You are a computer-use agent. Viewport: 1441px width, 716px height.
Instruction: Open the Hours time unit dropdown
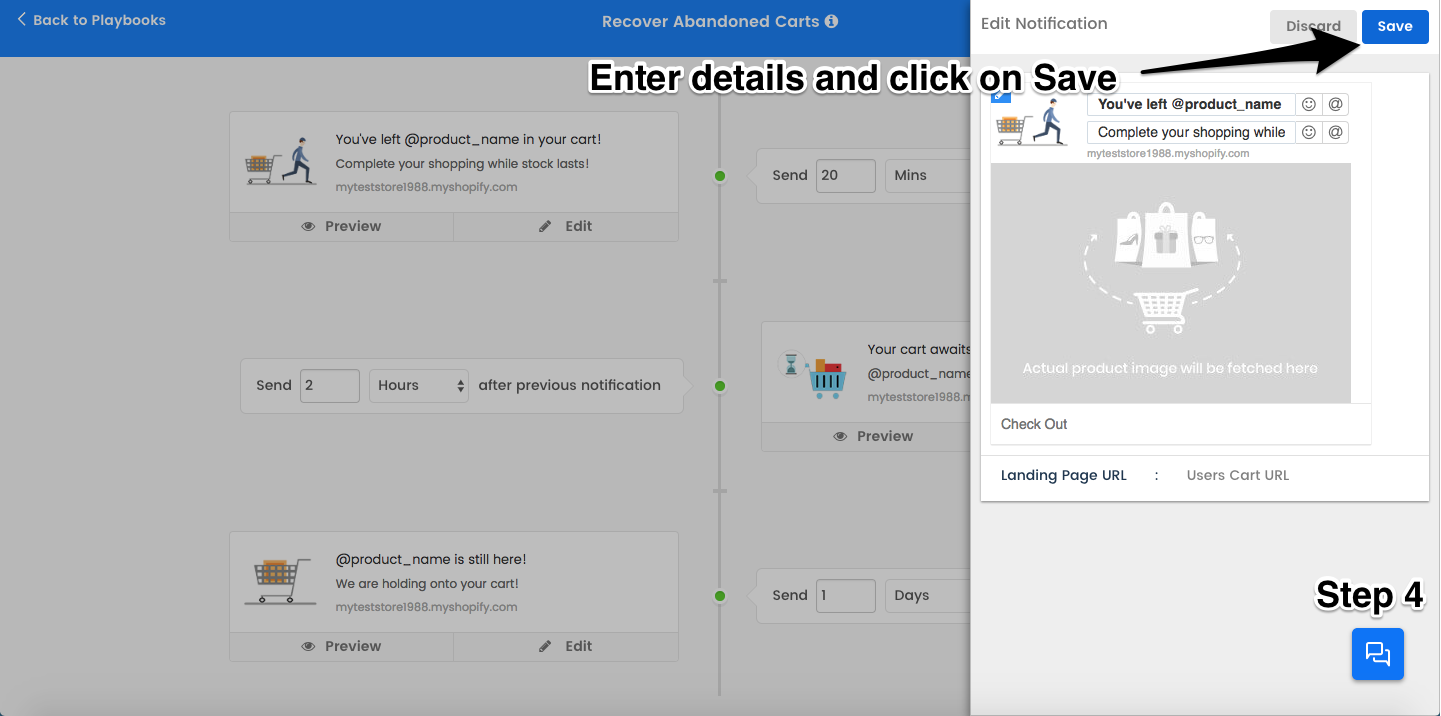[x=418, y=385]
